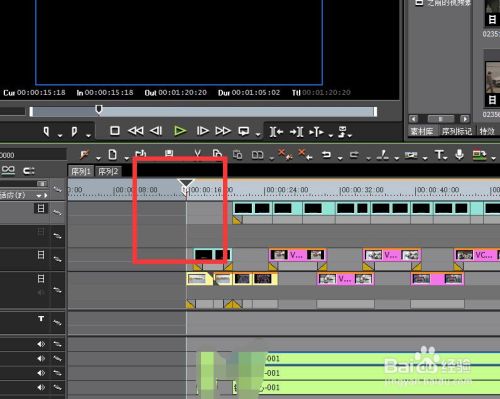Click the Ripple Delete red X icon
Image resolution: width=500 pixels, height=399 pixels.
285,154
